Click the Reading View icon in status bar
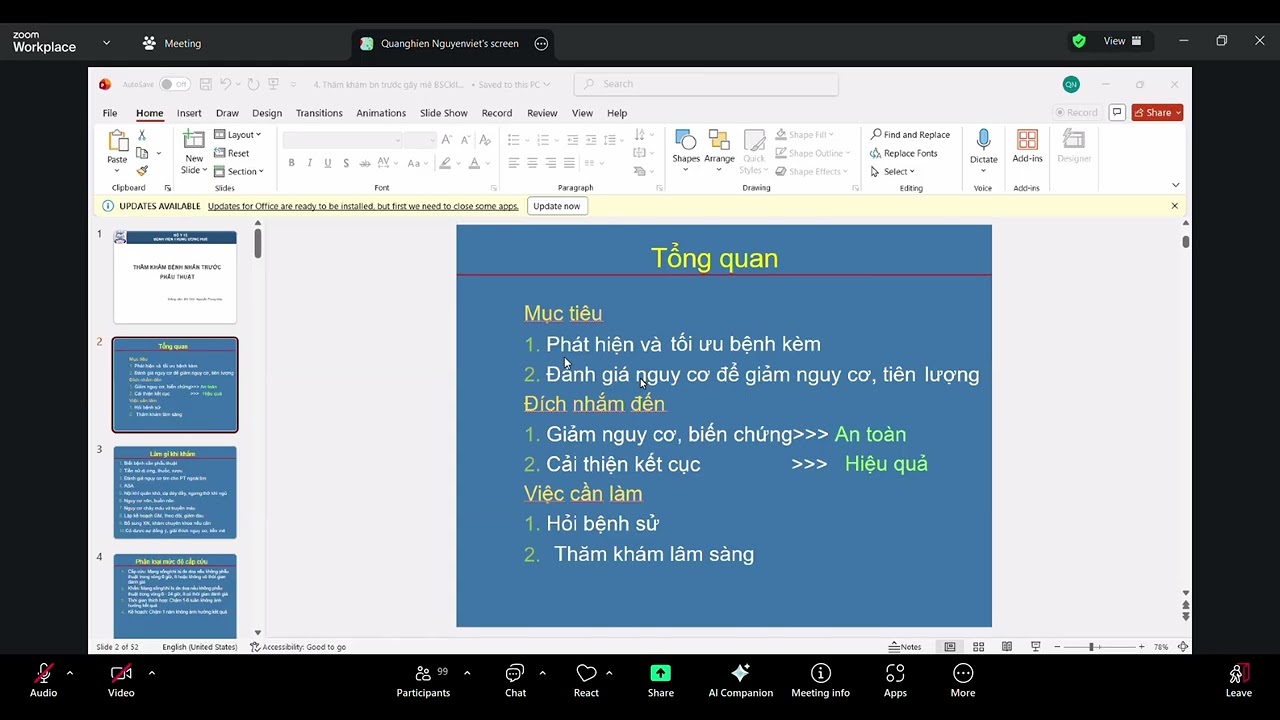Image resolution: width=1280 pixels, height=720 pixels. (x=1007, y=647)
